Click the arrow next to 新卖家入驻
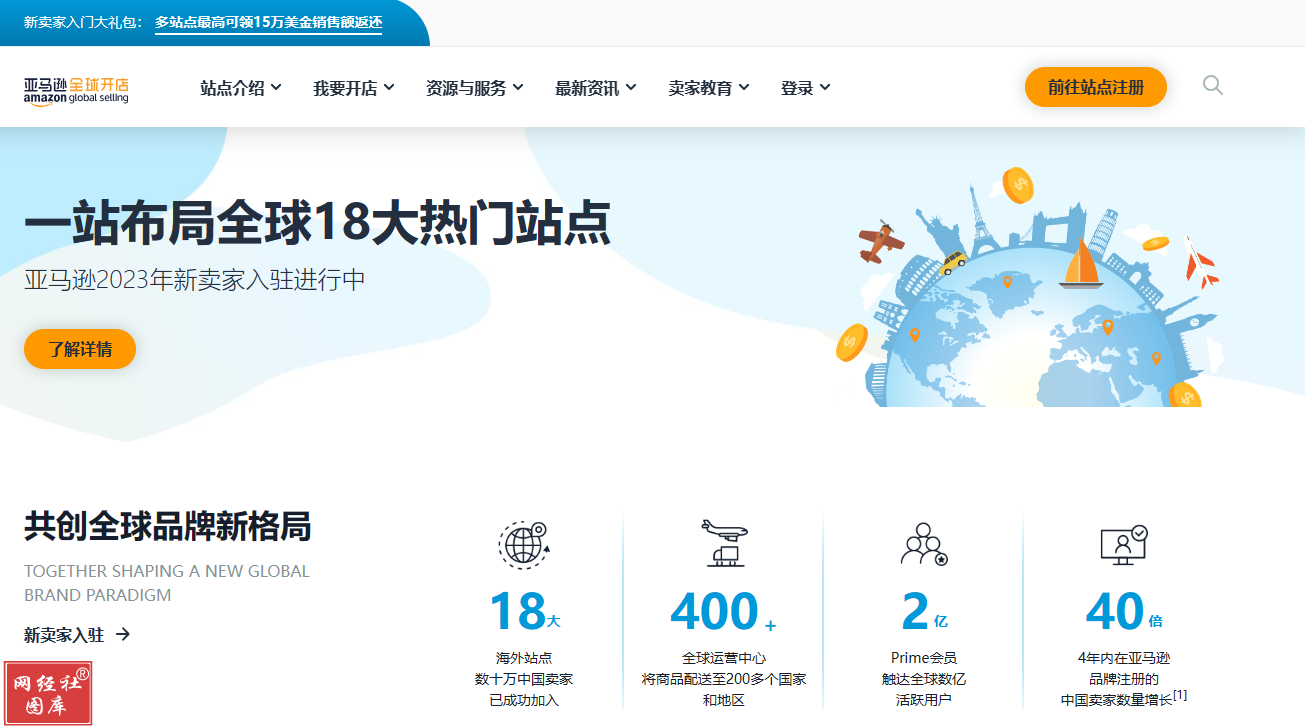 (122, 634)
